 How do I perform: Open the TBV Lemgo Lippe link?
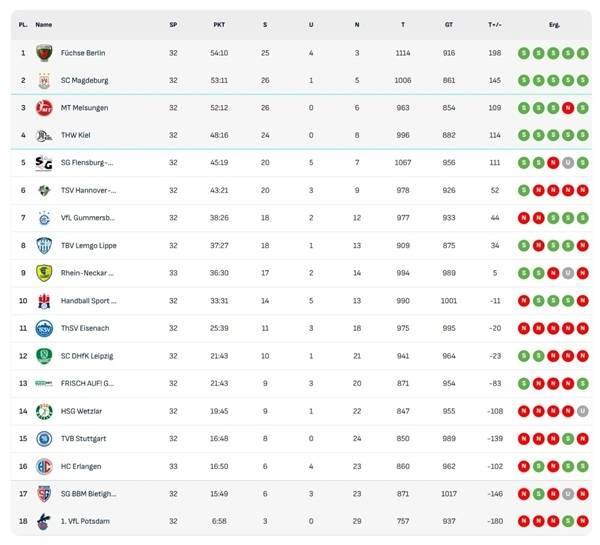[91, 246]
